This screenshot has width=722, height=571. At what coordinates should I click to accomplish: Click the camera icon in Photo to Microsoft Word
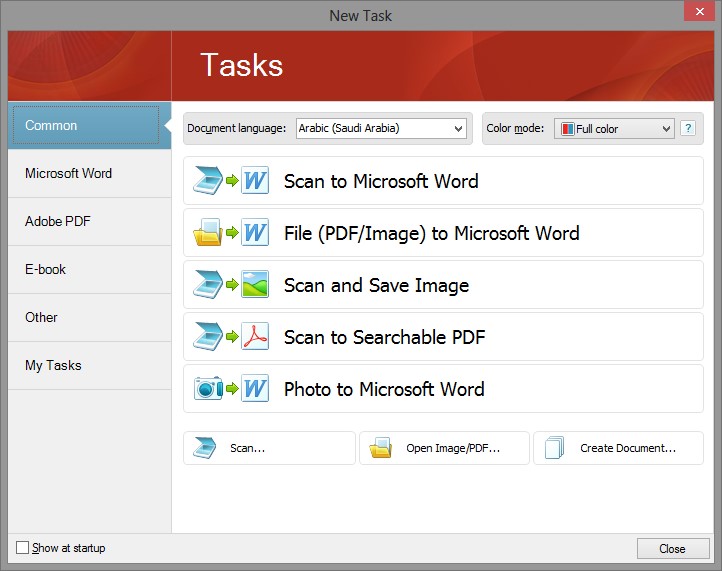pyautogui.click(x=208, y=389)
